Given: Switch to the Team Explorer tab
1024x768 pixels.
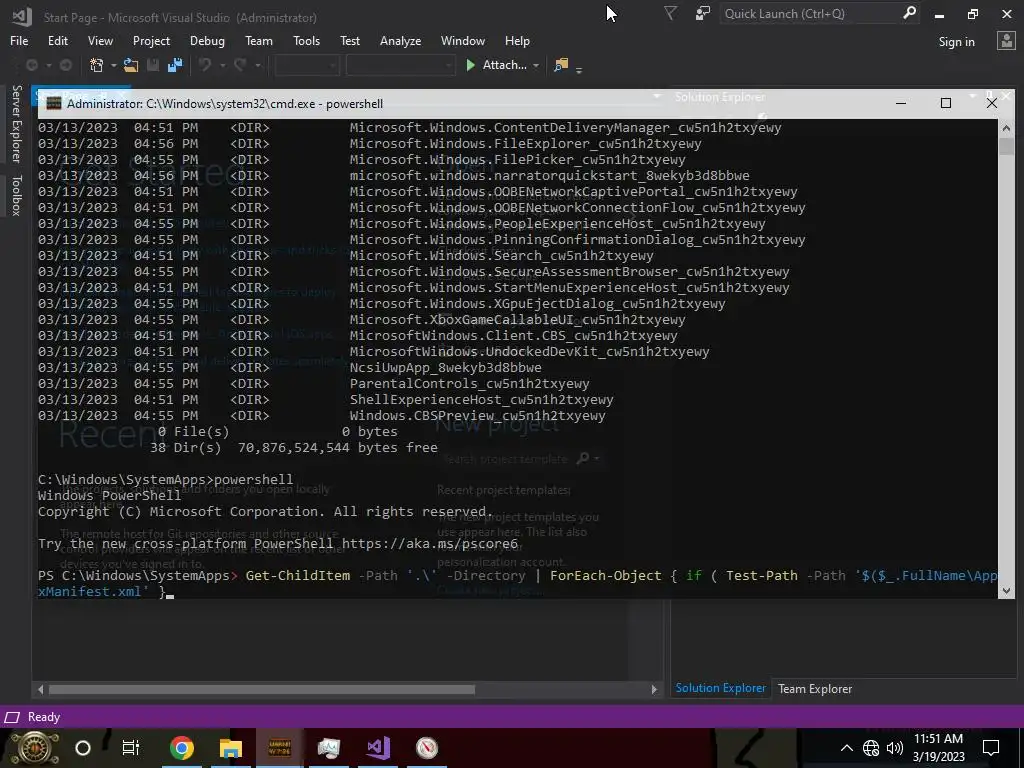Looking at the screenshot, I should tap(814, 688).
